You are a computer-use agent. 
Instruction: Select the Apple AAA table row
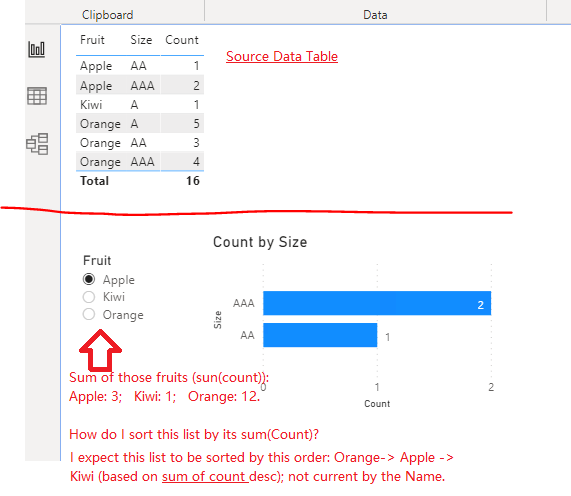[x=140, y=86]
